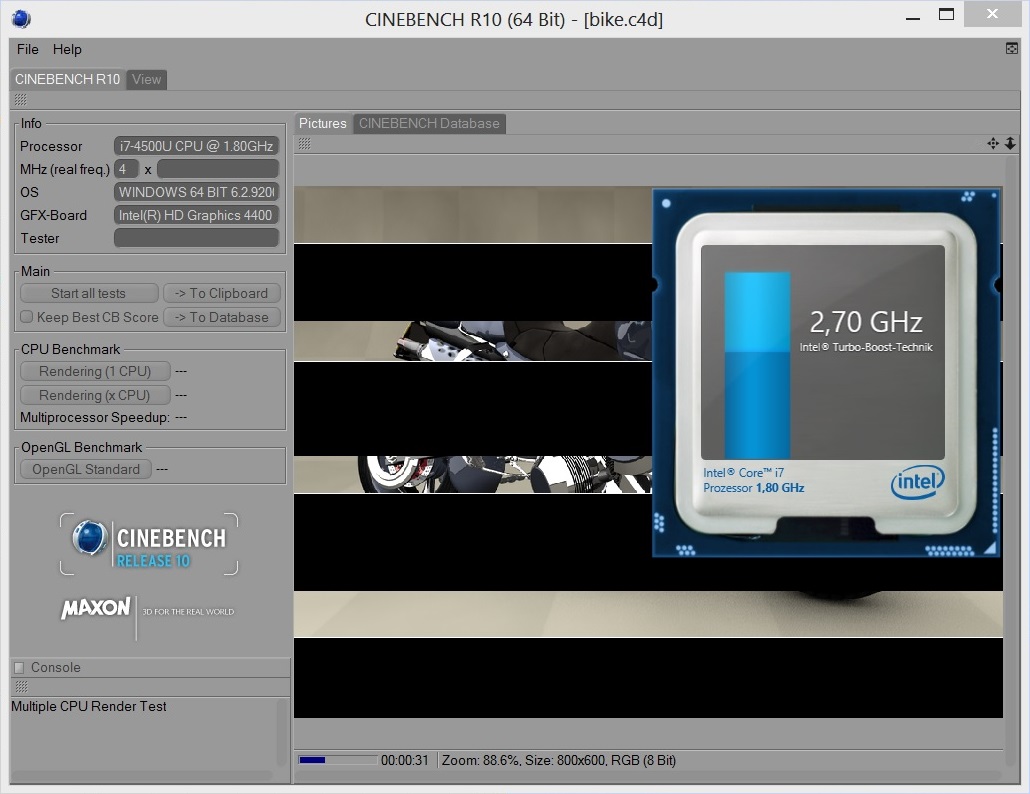This screenshot has width=1030, height=794.
Task: Click the grip handle below Pictures tab
Action: [x=304, y=143]
